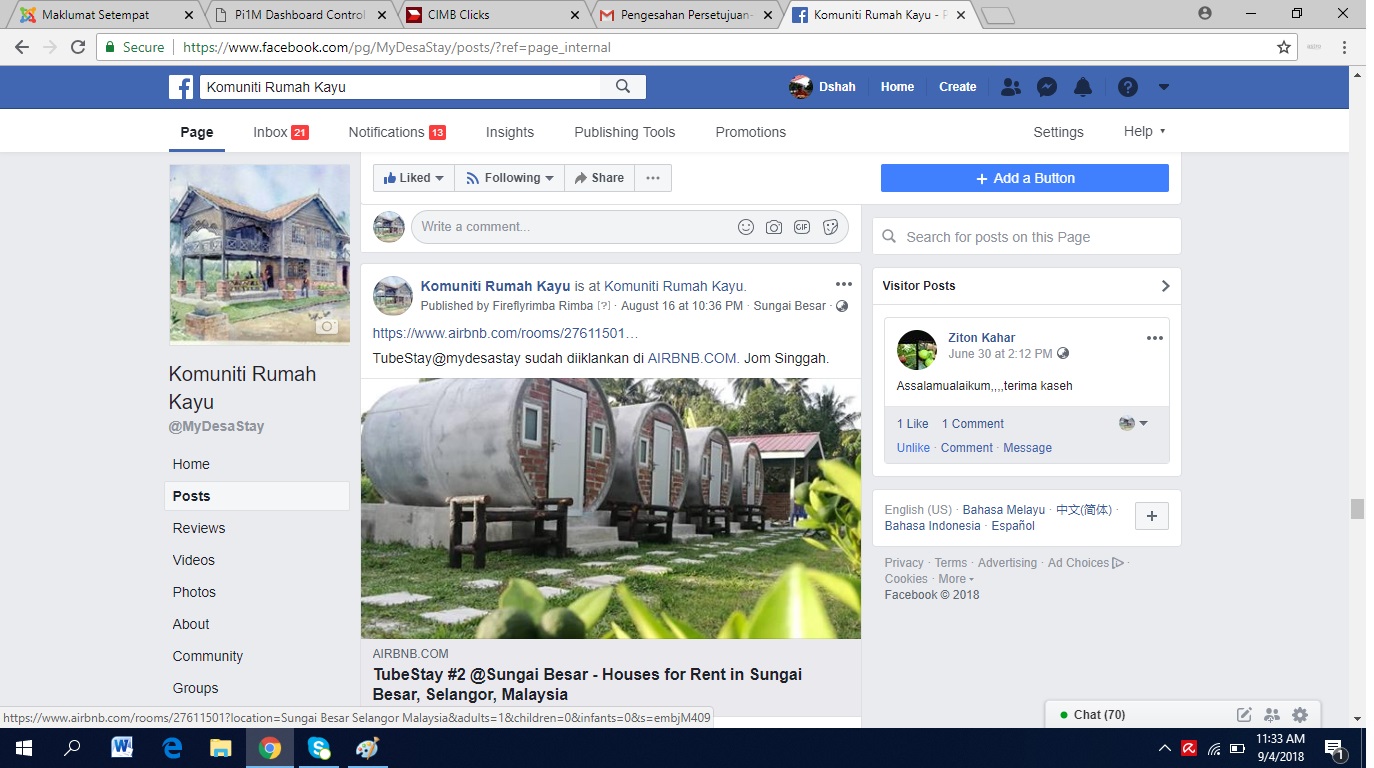Expand Visitor Posts with the arrow
Viewport: 1374px width, 768px height.
coord(1165,286)
